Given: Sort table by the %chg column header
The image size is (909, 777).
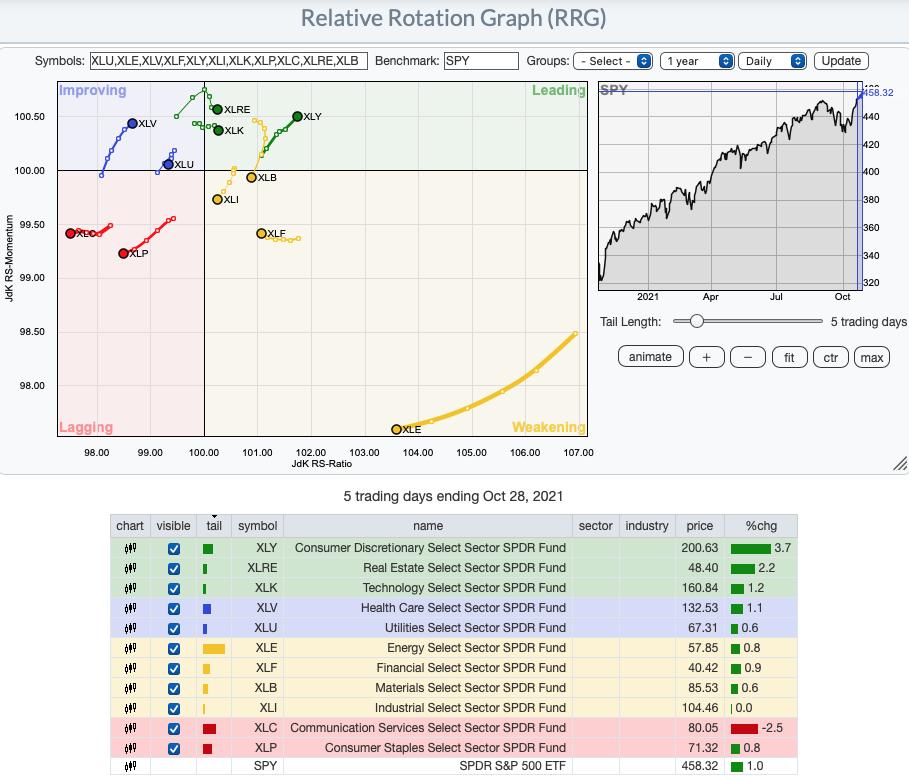Looking at the screenshot, I should point(761,526).
